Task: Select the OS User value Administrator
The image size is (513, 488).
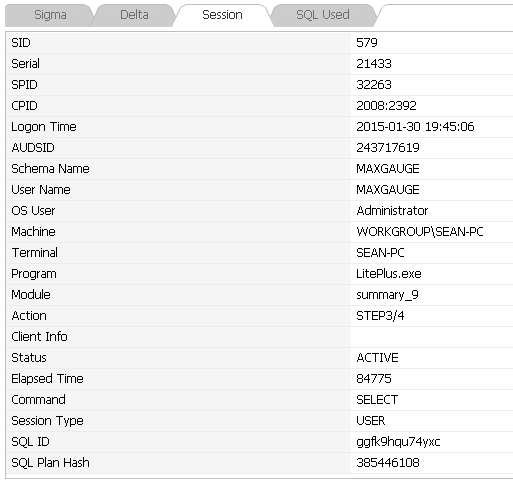Action: point(392,211)
